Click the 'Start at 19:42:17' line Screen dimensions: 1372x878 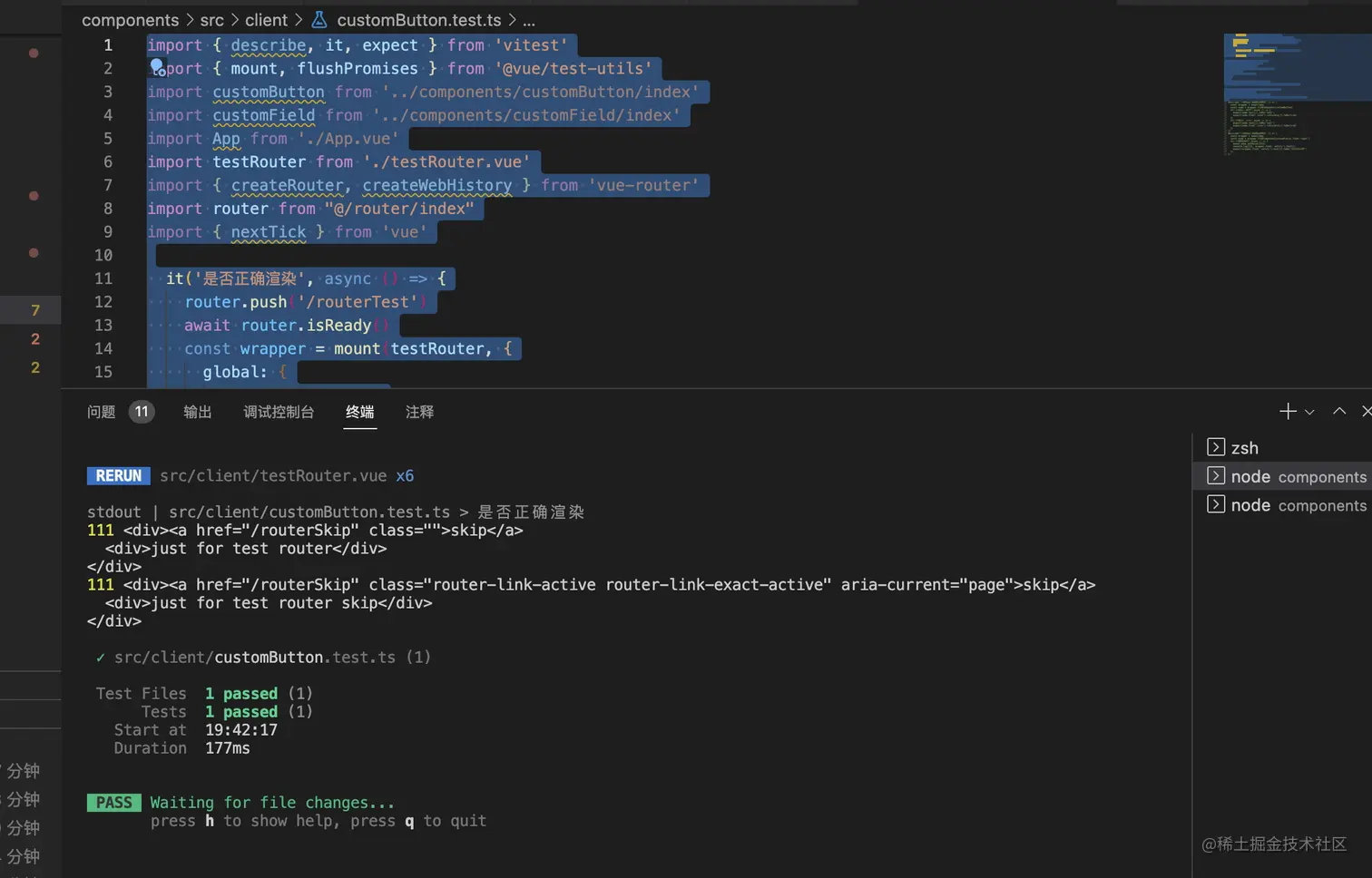[x=195, y=730]
